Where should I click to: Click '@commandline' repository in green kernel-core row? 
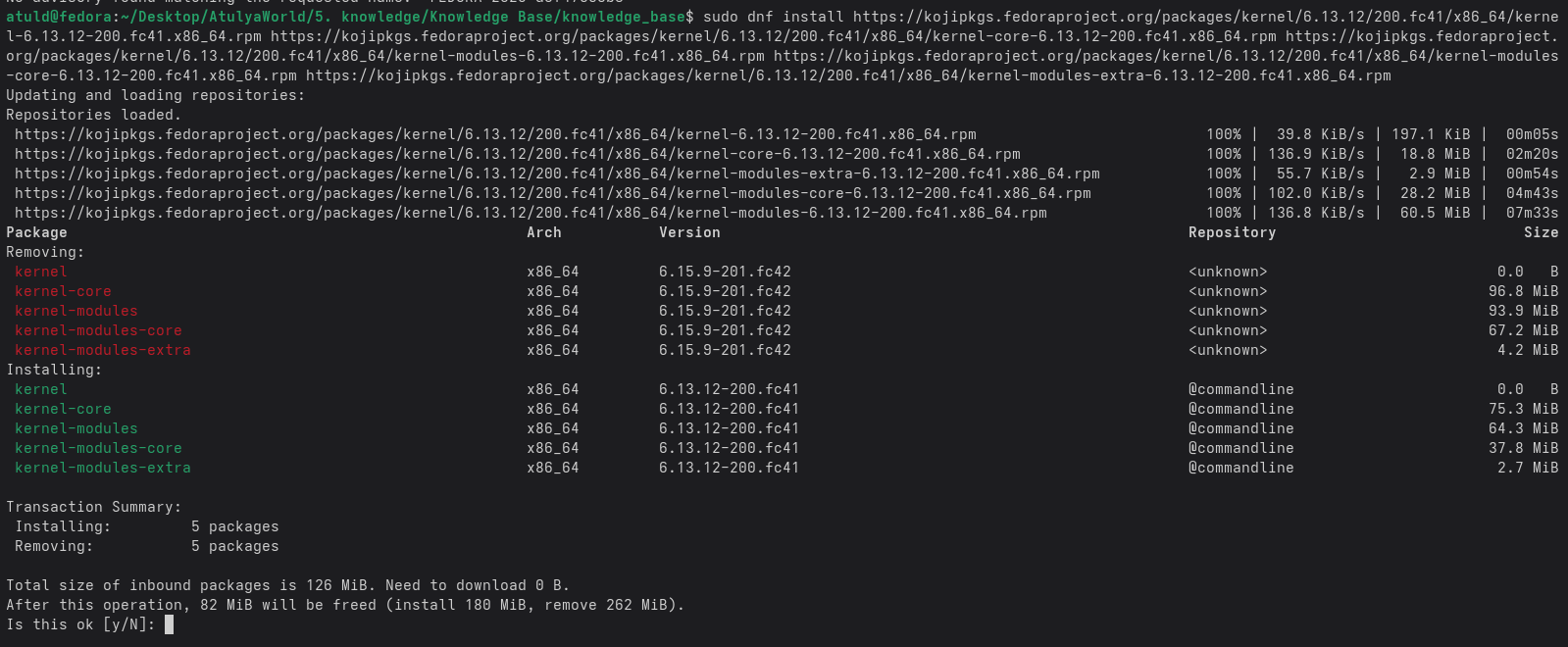point(1241,409)
